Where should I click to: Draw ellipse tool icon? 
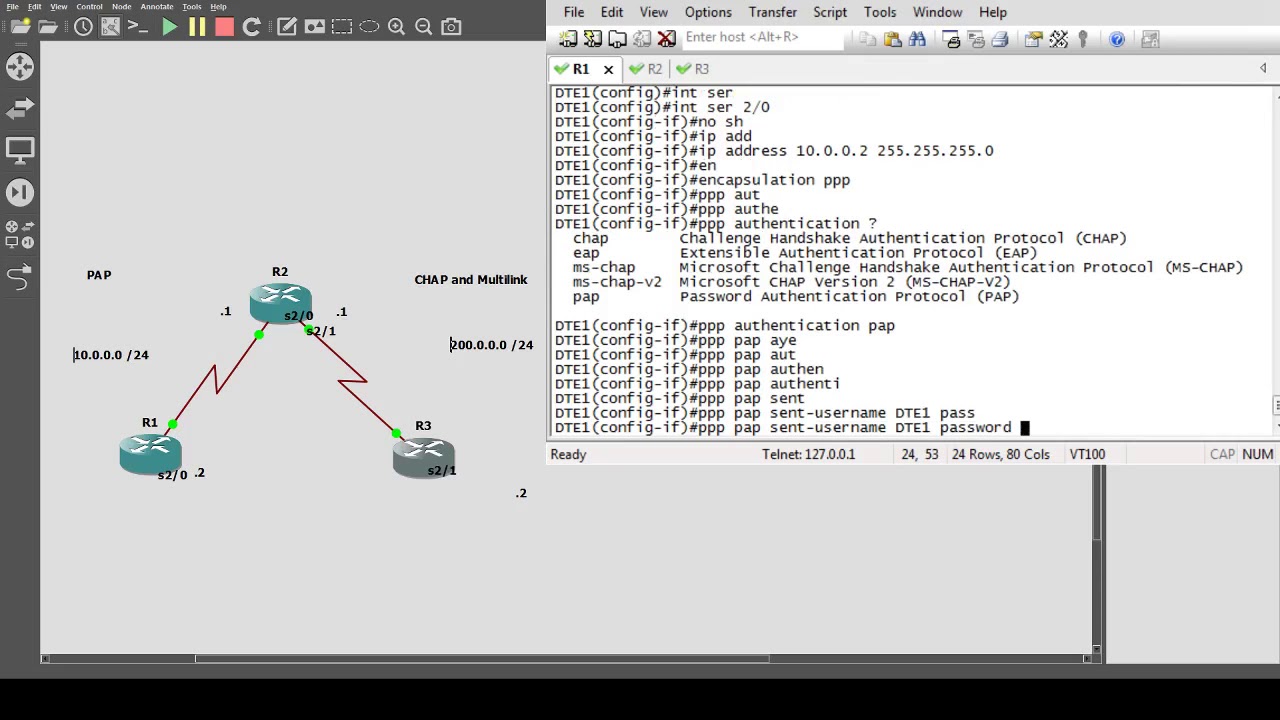coord(369,27)
